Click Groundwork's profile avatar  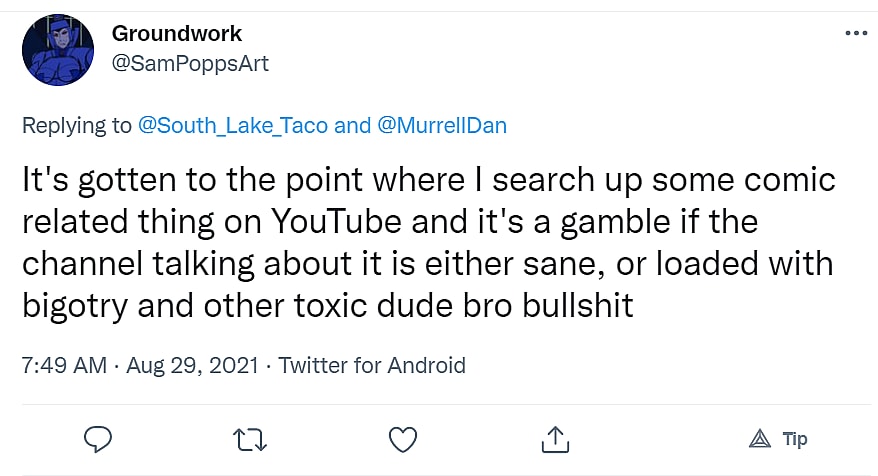57,50
